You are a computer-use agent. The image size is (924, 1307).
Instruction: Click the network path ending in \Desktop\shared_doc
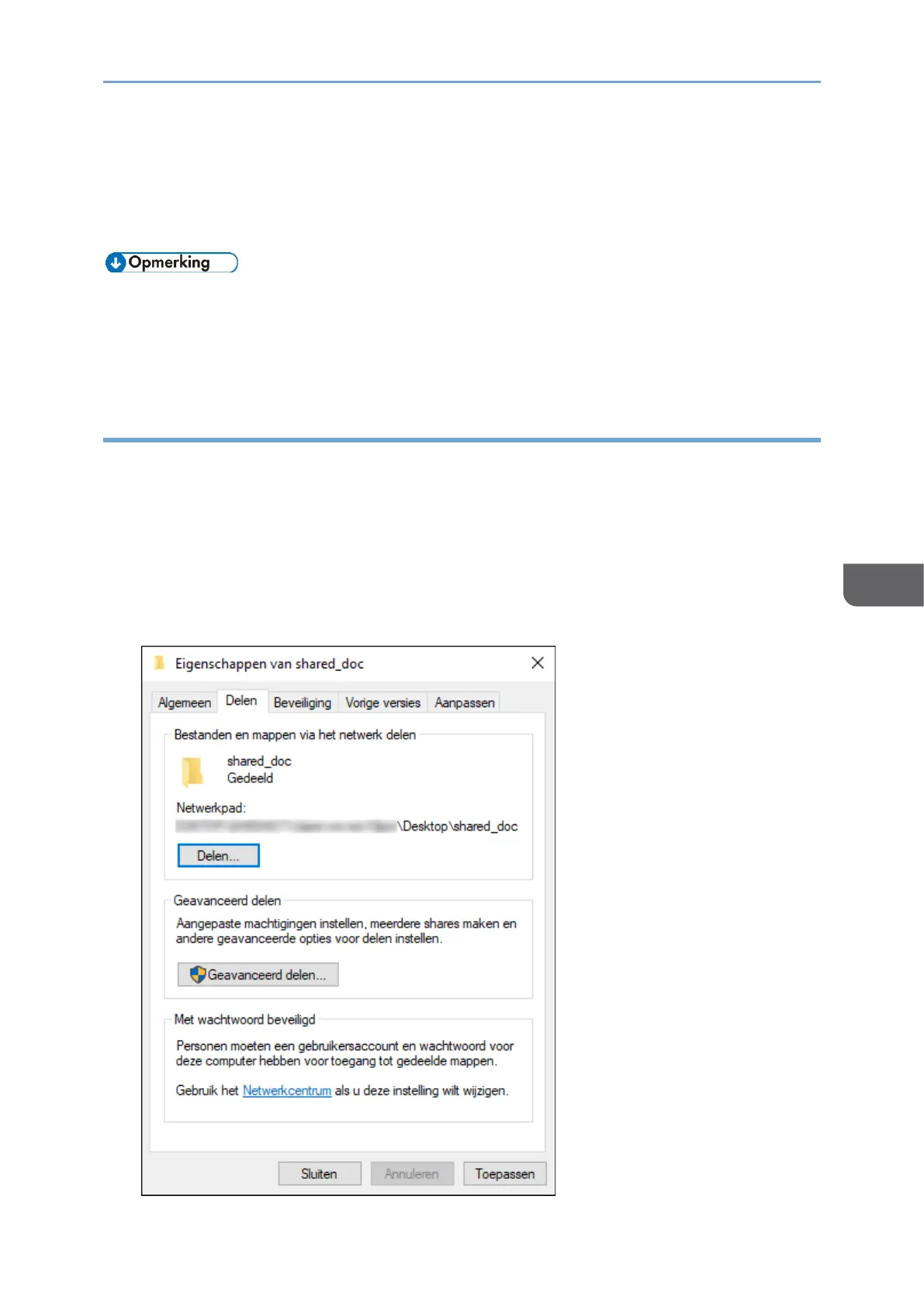click(347, 827)
